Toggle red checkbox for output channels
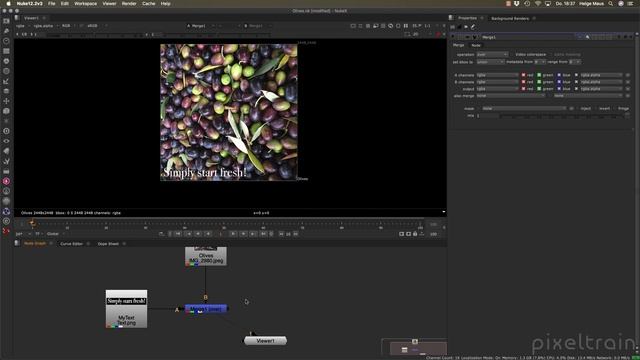The image size is (640, 360). [x=523, y=89]
